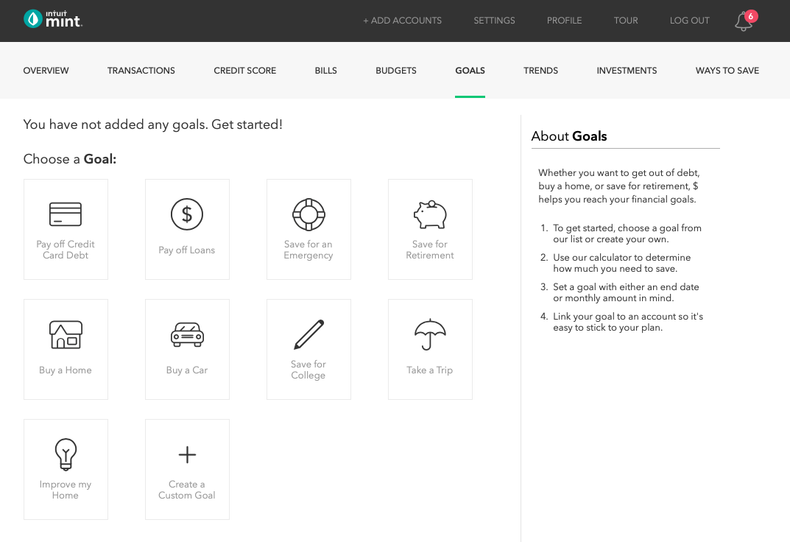Select the dollar sign Pay off Loans icon
The height and width of the screenshot is (542, 790).
click(x=187, y=214)
